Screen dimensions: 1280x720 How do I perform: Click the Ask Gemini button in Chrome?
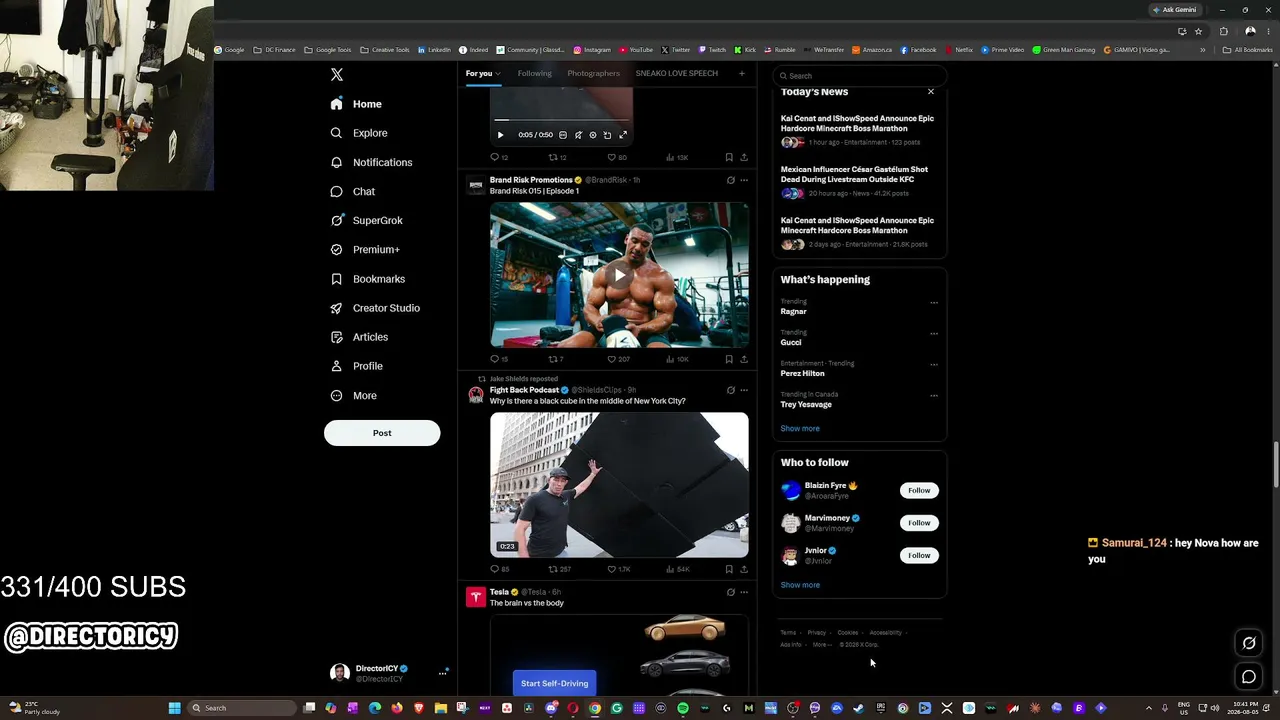click(1174, 10)
